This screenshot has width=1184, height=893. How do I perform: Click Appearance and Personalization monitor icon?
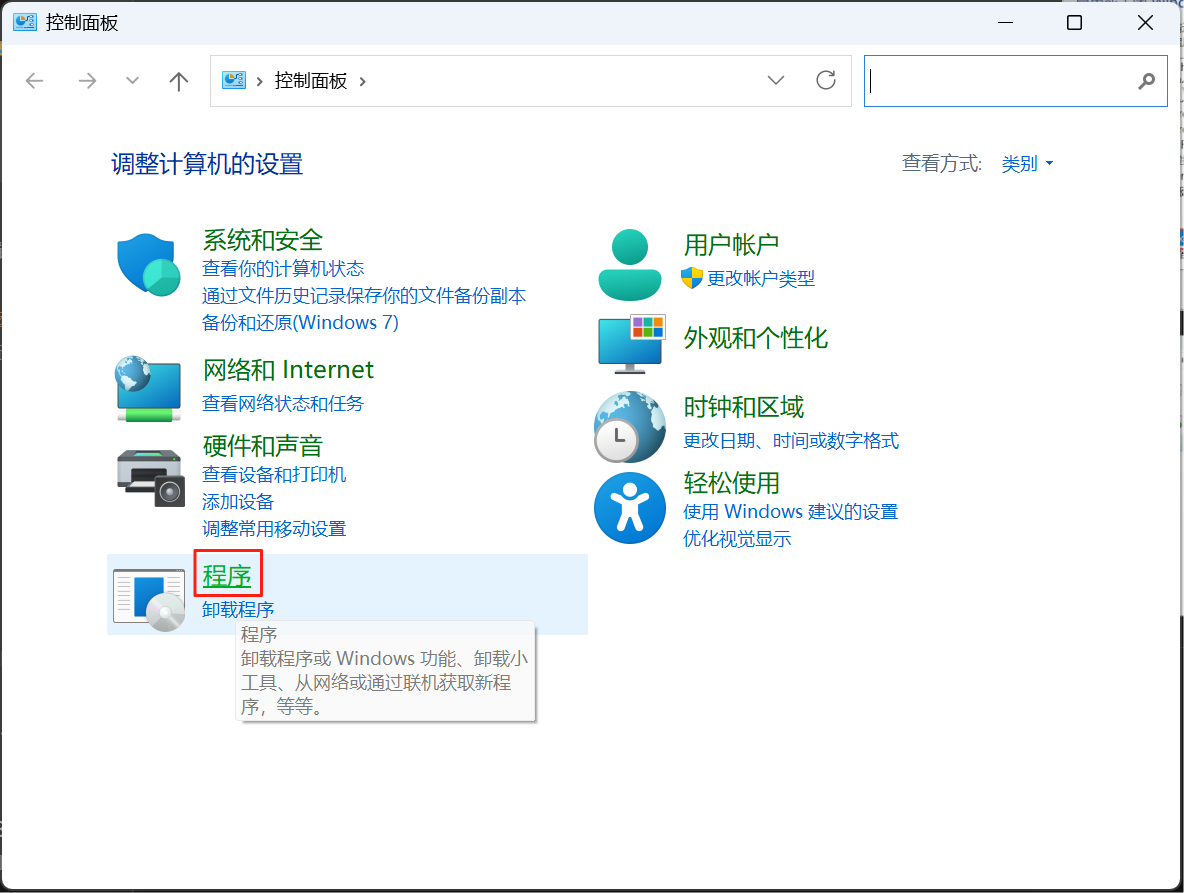pos(632,344)
